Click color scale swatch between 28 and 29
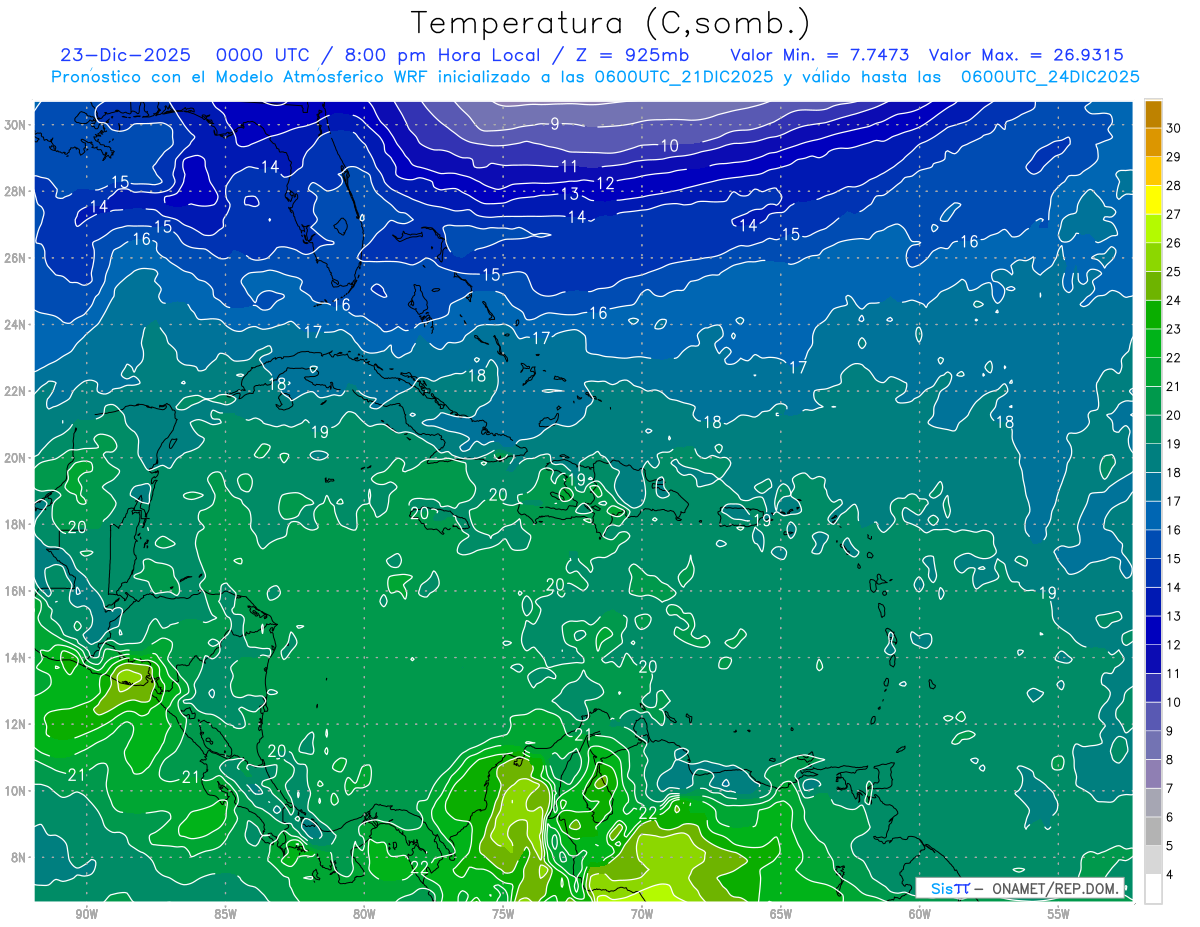The height and width of the screenshot is (927, 1200). click(x=1154, y=171)
